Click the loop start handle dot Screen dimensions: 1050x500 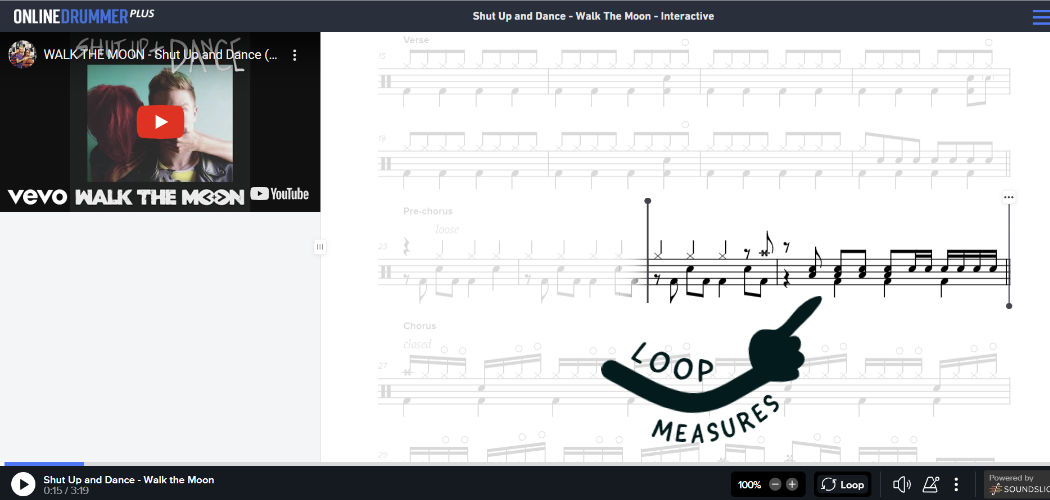(648, 201)
